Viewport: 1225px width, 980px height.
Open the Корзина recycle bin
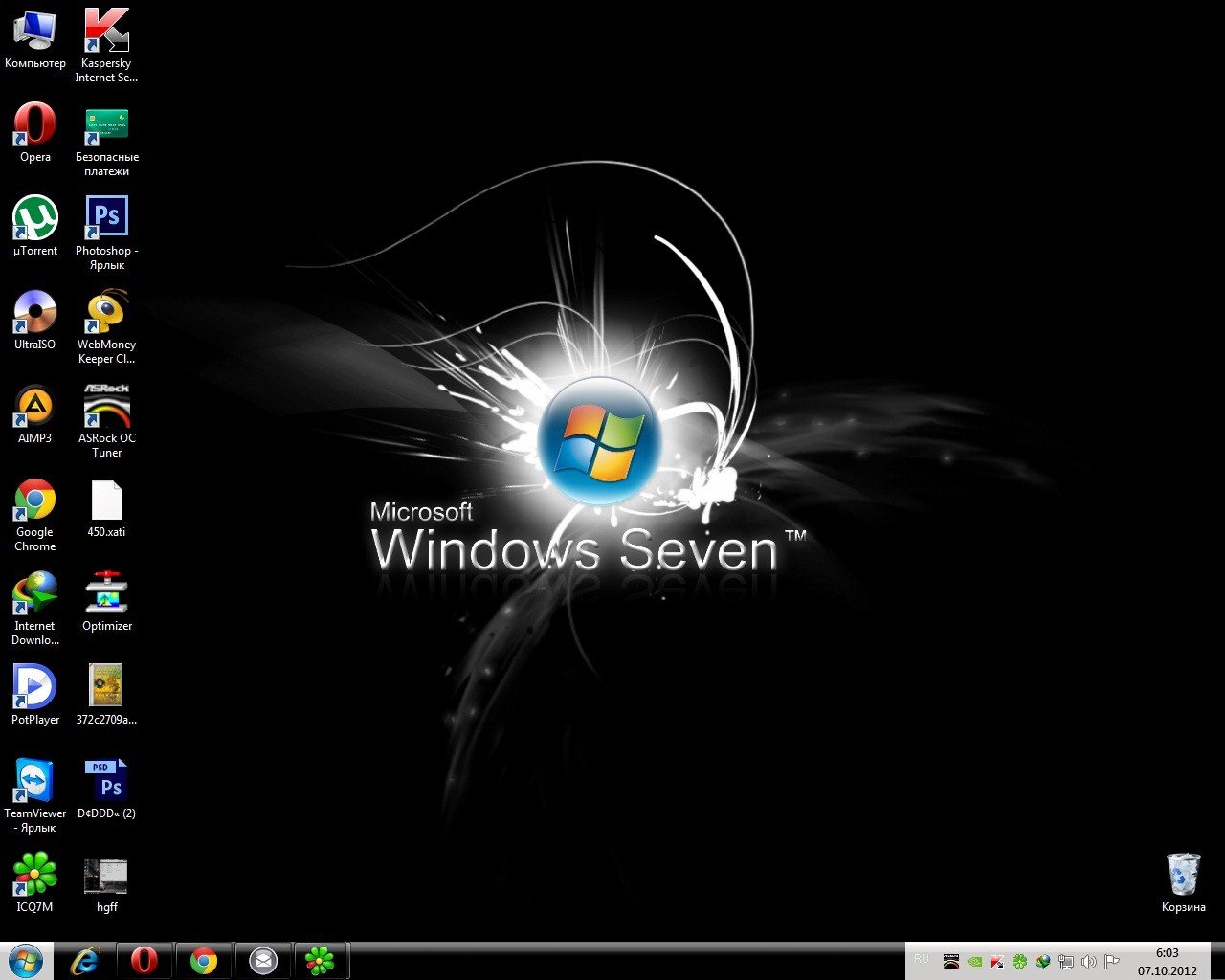point(1184,882)
